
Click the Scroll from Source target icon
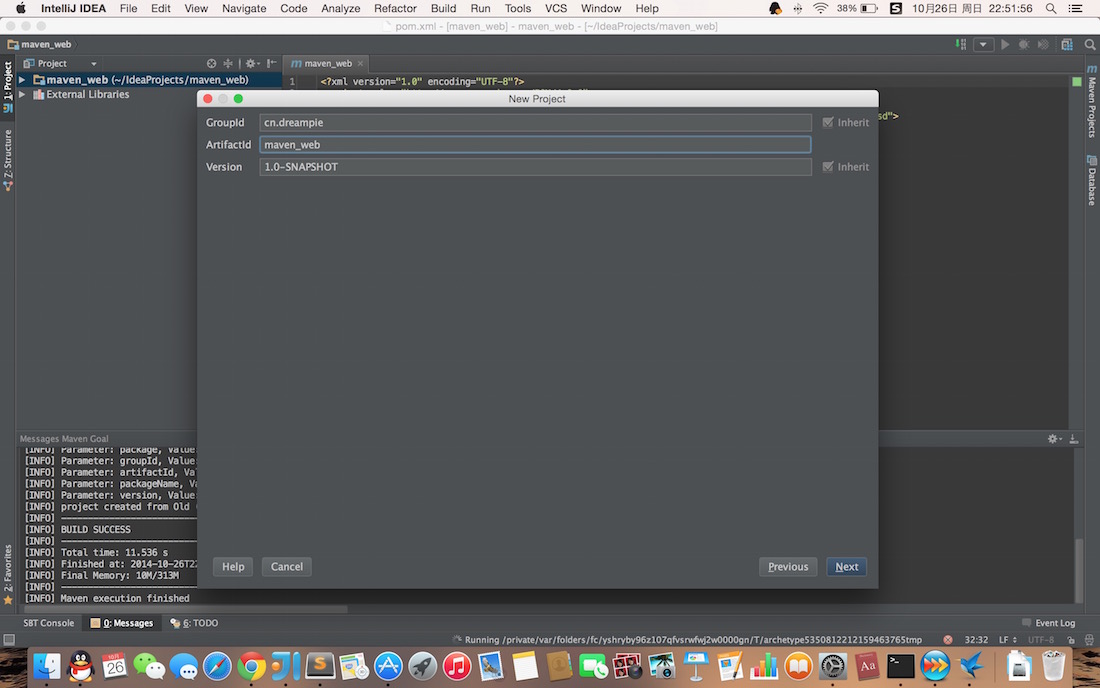pyautogui.click(x=211, y=63)
